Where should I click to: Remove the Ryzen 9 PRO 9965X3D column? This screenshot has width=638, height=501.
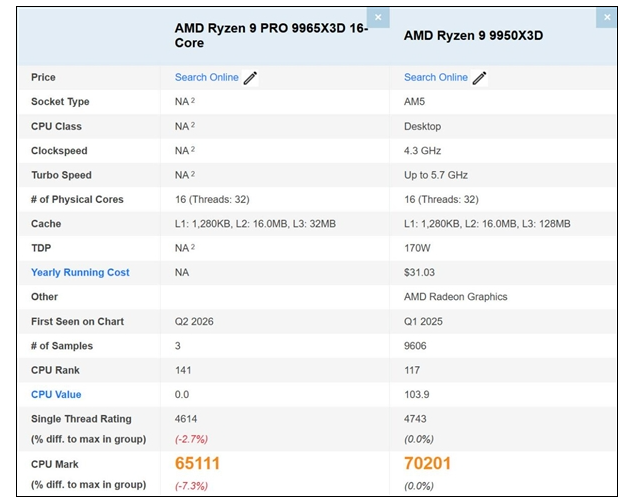click(378, 18)
